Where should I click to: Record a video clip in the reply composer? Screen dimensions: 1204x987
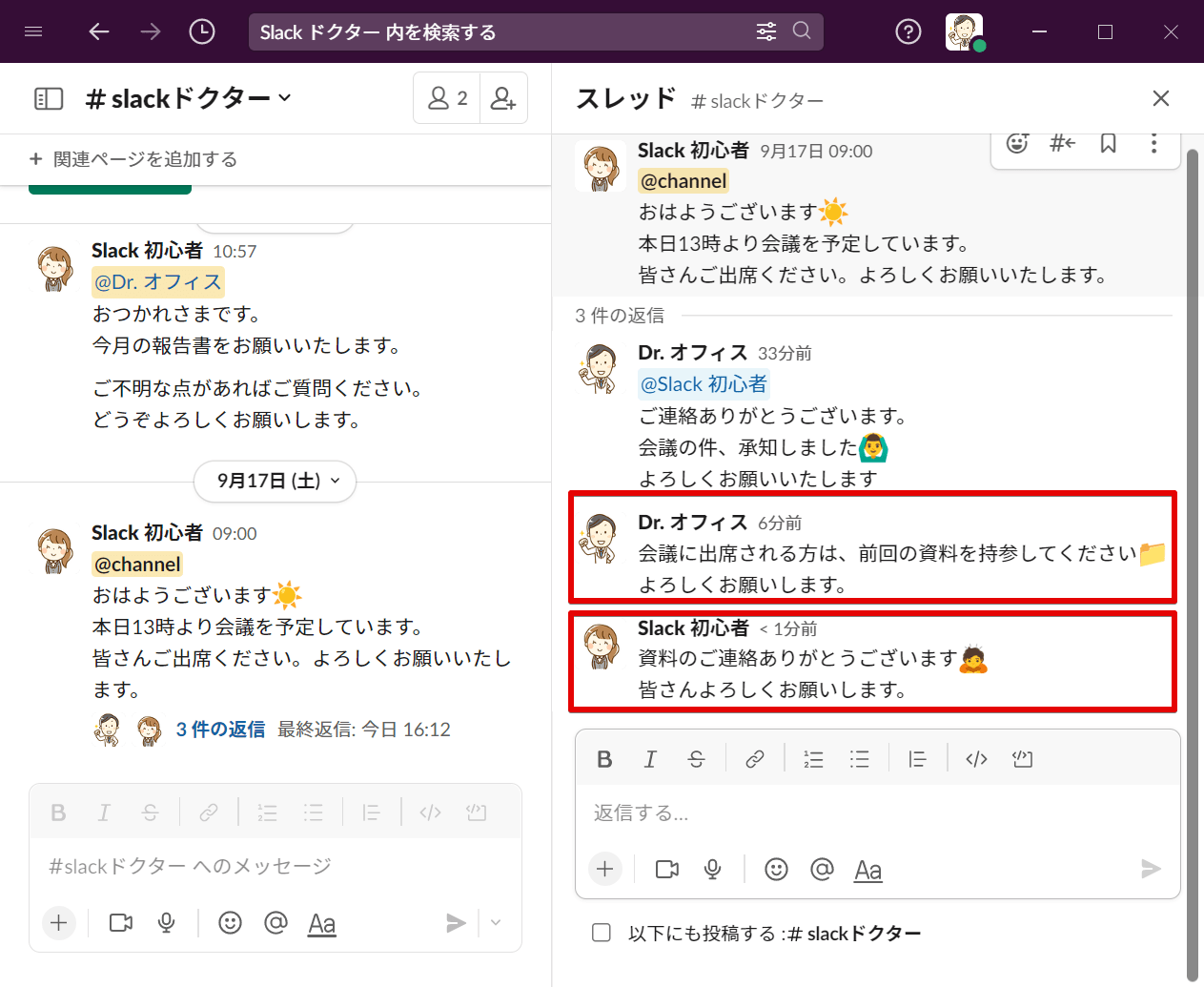666,869
